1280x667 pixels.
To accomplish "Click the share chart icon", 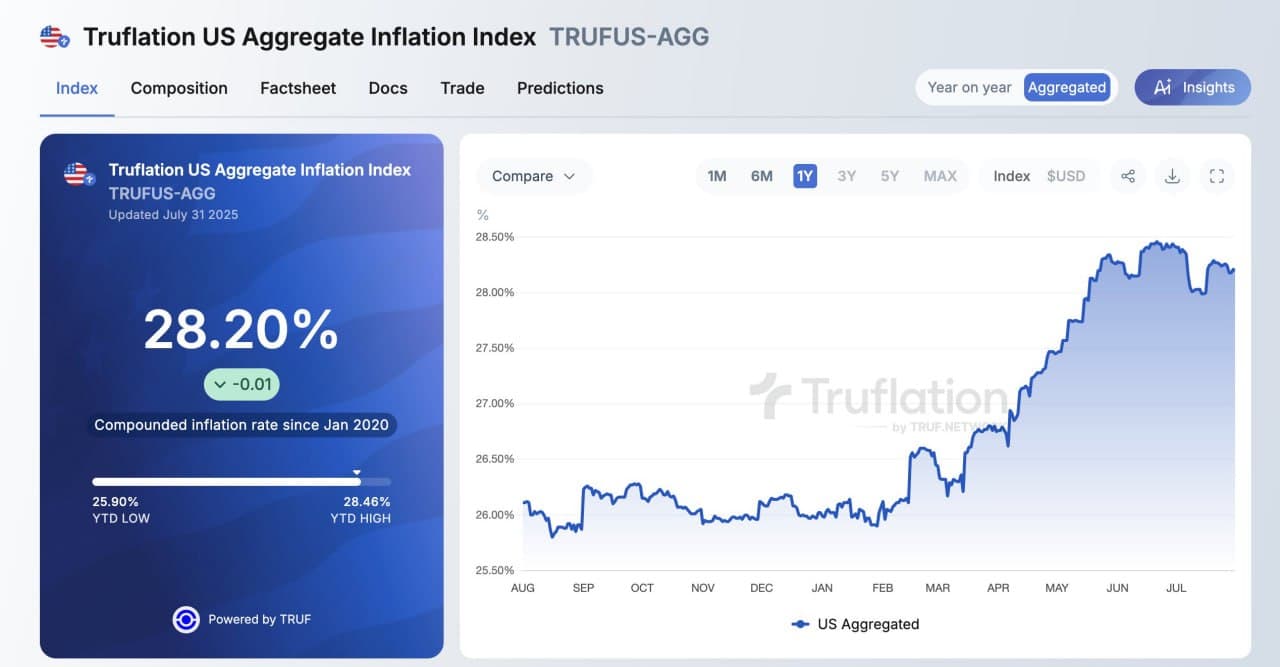I will tap(1128, 175).
